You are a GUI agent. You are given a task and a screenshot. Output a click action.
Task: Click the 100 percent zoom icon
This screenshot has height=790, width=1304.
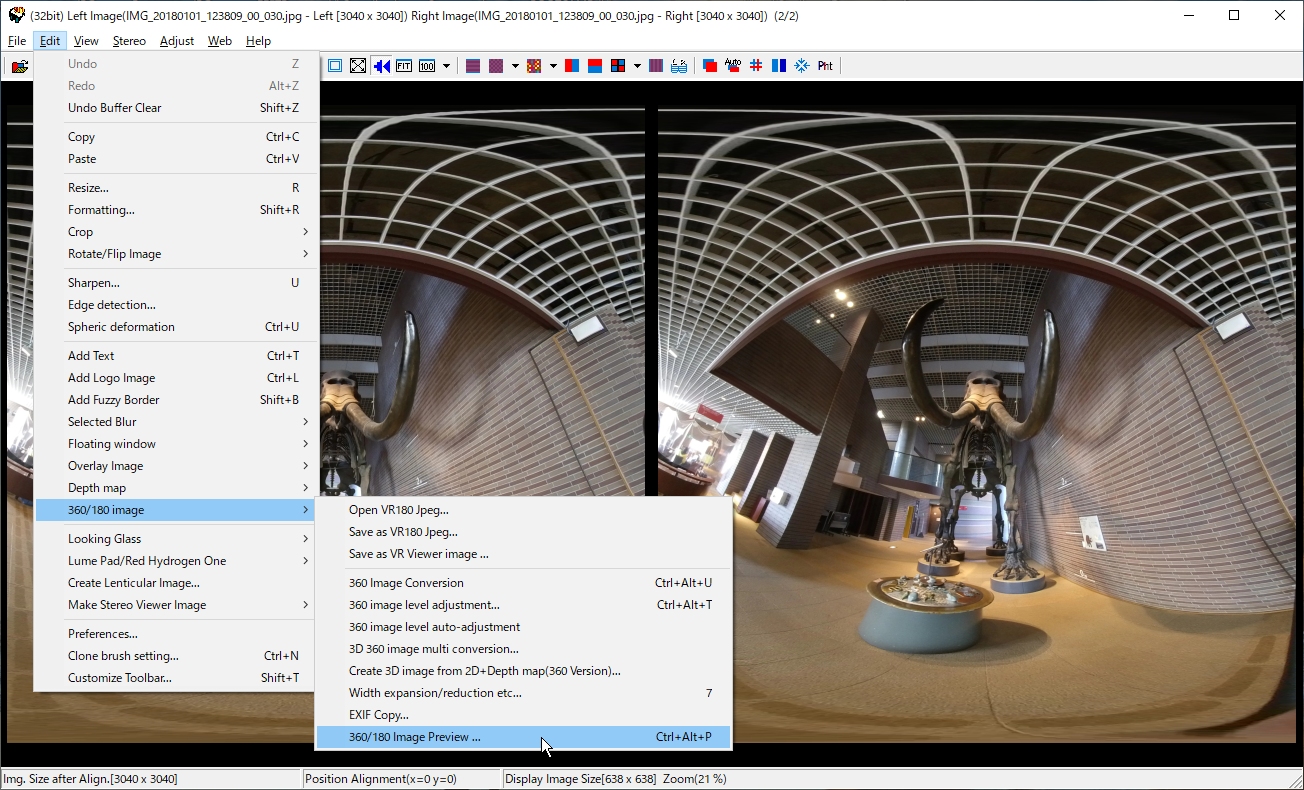(427, 66)
